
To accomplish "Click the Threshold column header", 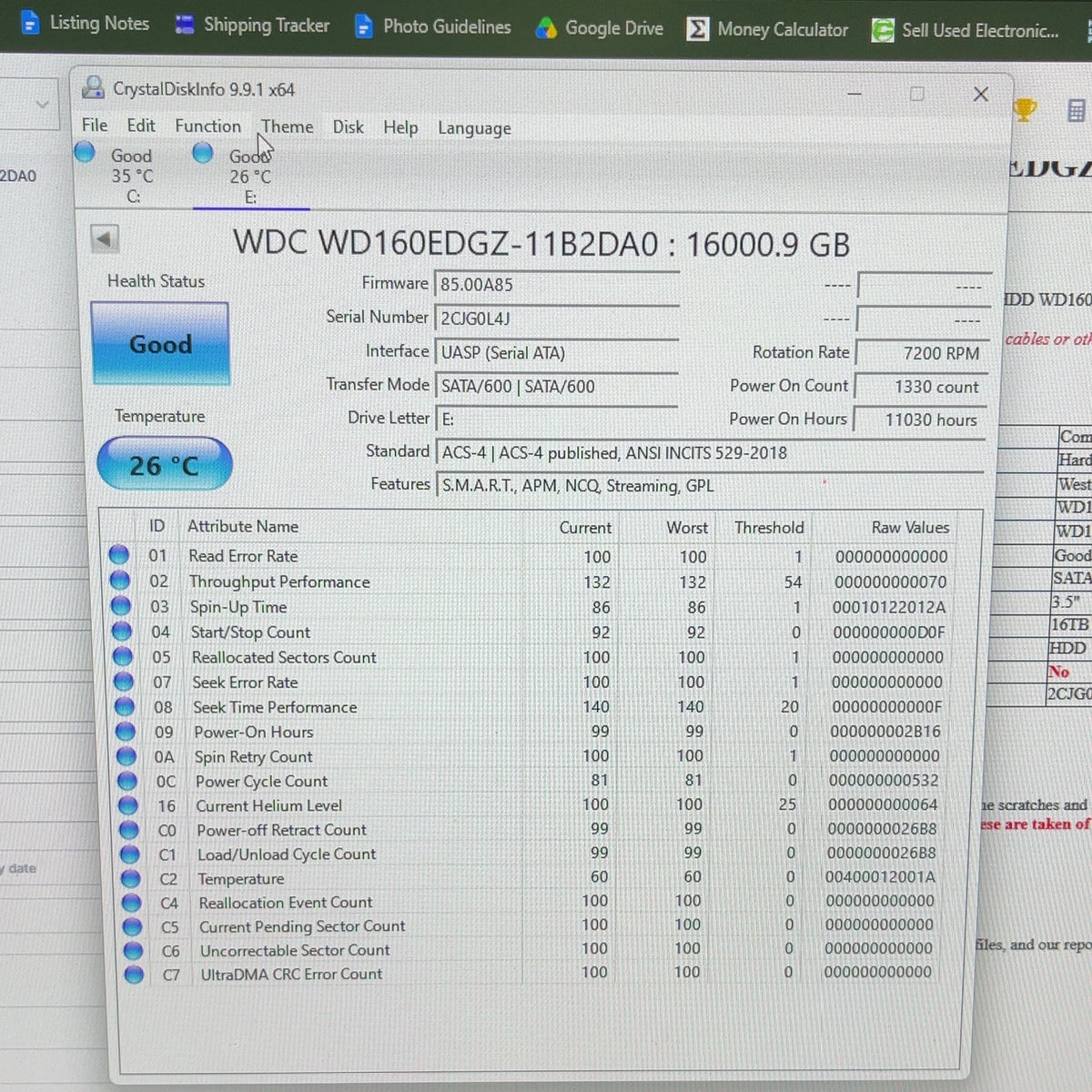I will pyautogui.click(x=769, y=527).
